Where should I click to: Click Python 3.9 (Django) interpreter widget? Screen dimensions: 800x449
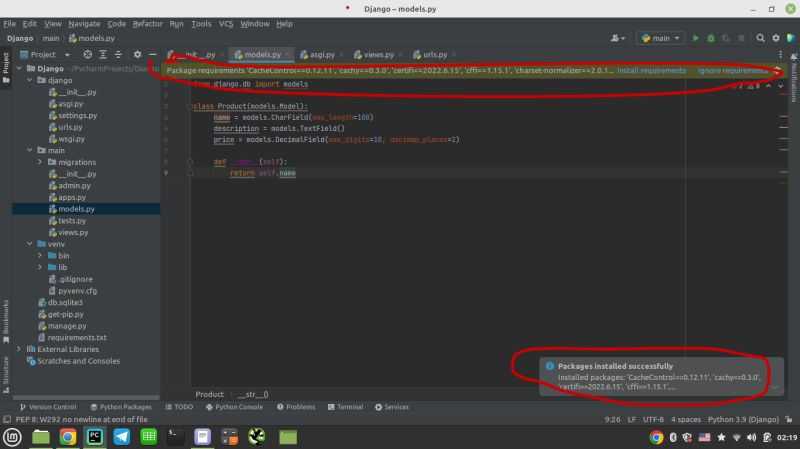(743, 419)
